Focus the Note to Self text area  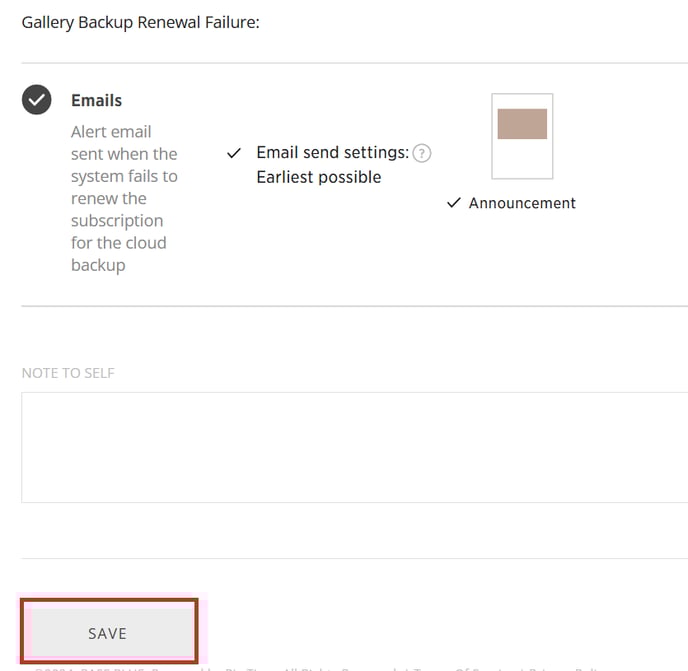pyautogui.click(x=355, y=447)
